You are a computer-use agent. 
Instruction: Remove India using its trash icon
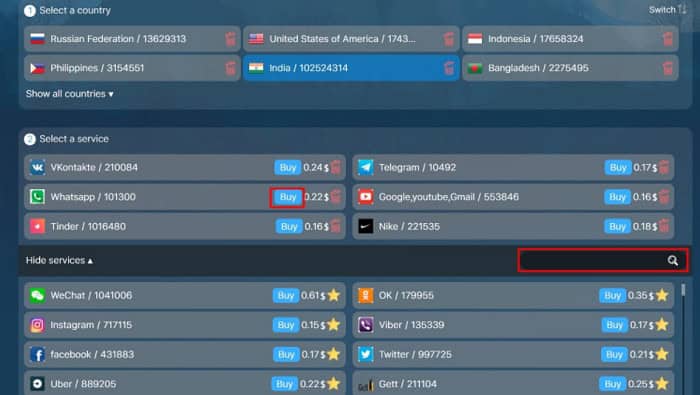[x=449, y=68]
